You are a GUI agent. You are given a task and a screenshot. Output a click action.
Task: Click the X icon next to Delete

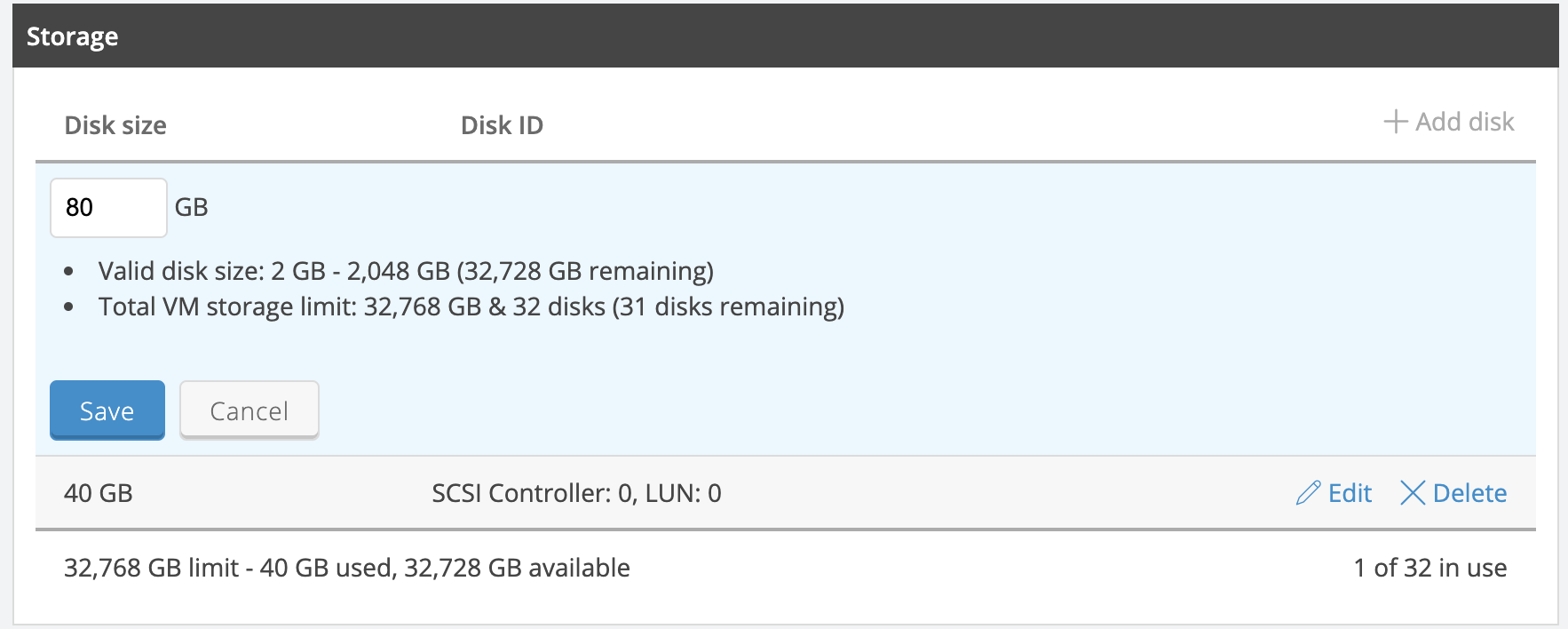[x=1413, y=493]
